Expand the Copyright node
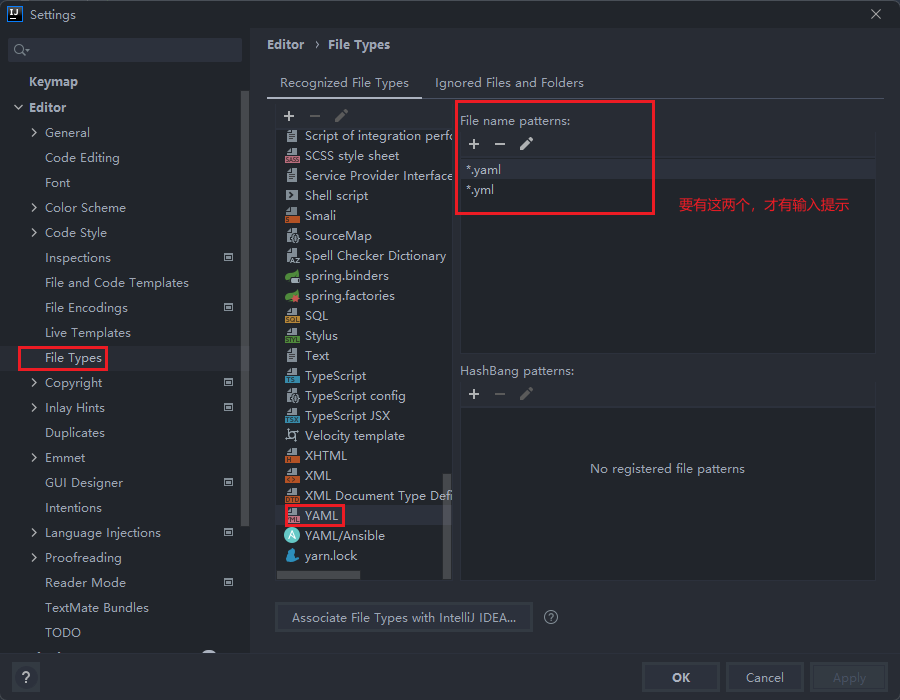The image size is (900, 700). [34, 383]
